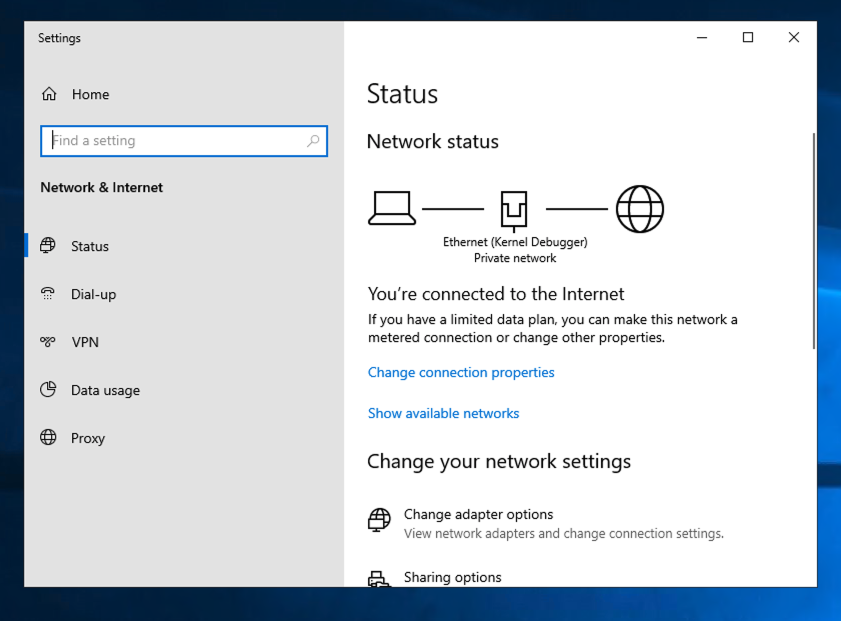Open Change adapter options
This screenshot has height=621, width=841.
point(478,514)
